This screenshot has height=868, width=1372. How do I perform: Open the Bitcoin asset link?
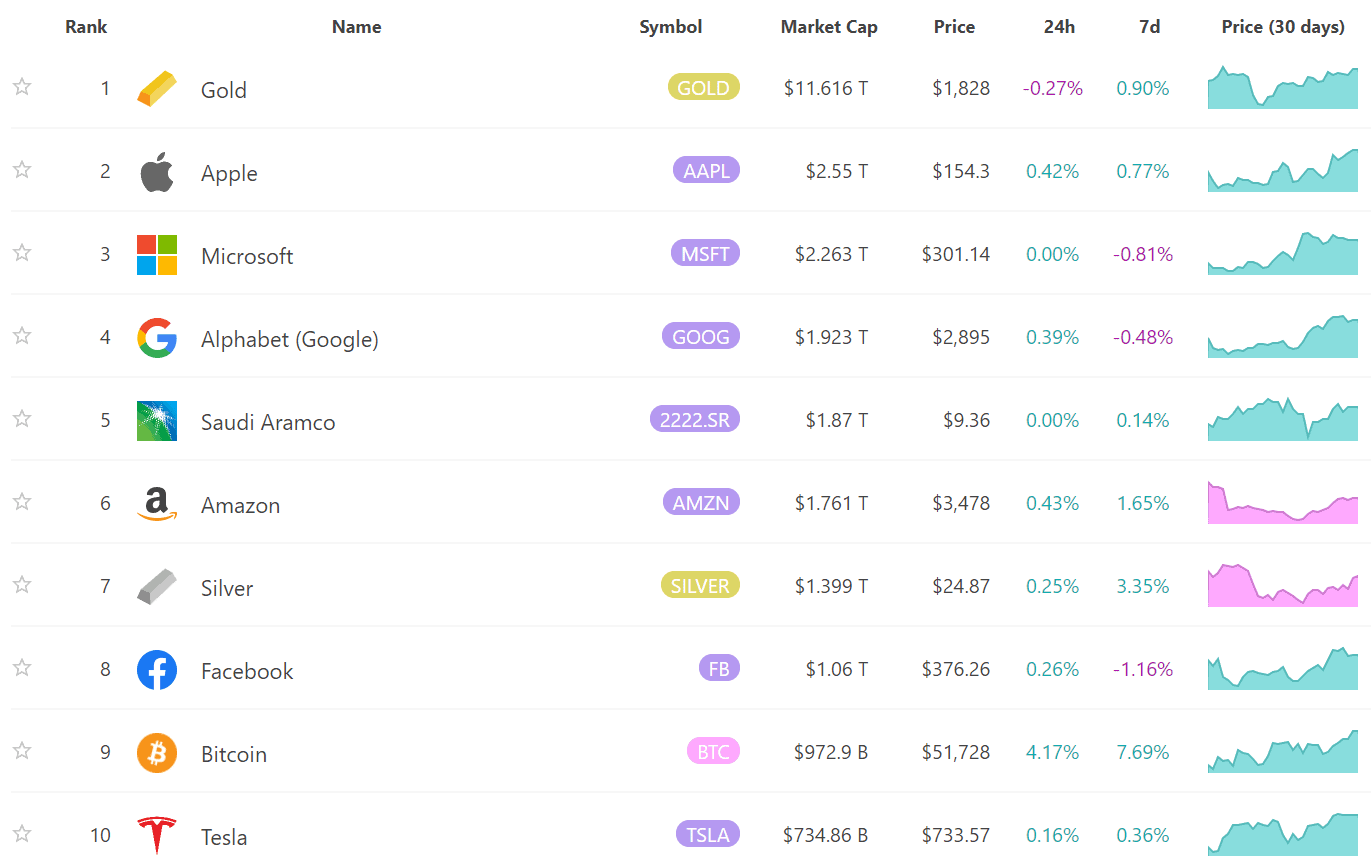point(234,754)
